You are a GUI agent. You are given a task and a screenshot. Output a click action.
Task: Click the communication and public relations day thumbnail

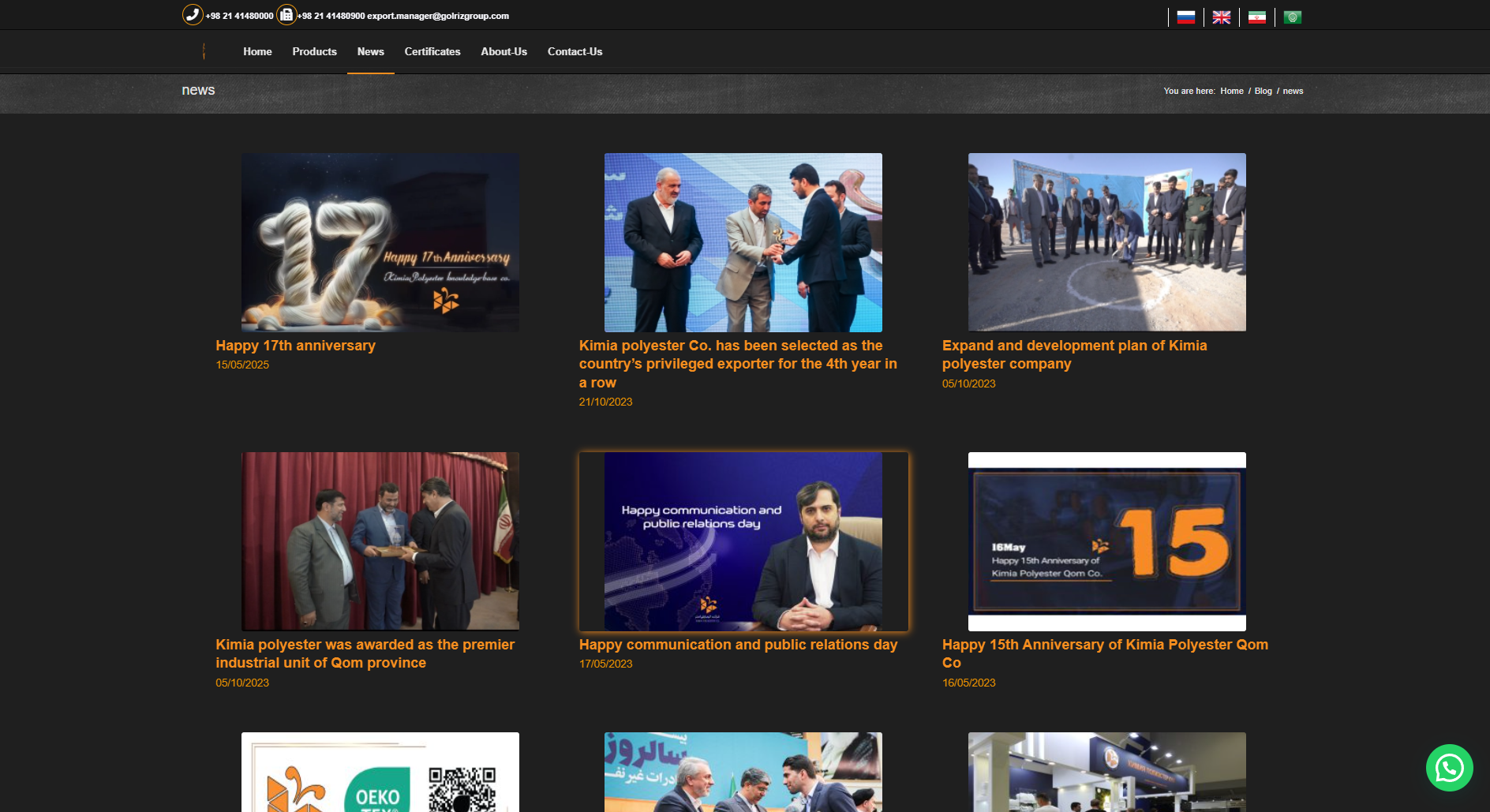pyautogui.click(x=743, y=541)
